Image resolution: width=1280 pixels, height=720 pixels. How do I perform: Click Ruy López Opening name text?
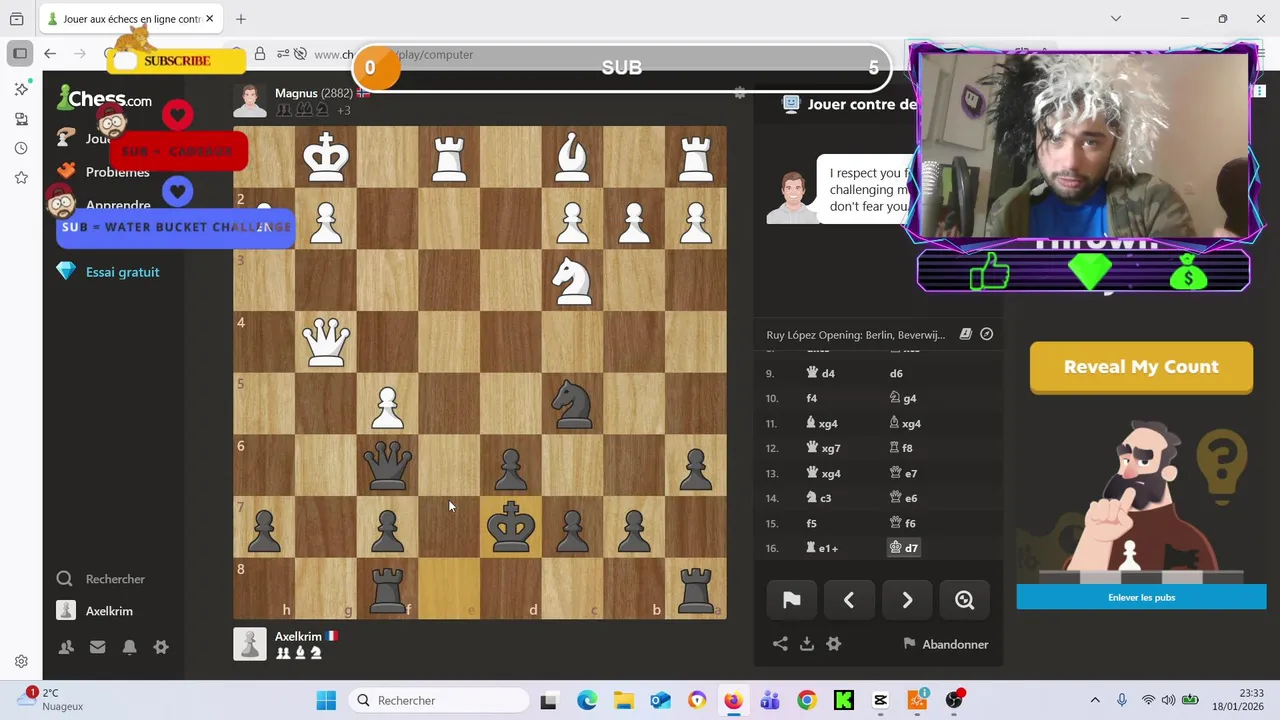(x=855, y=335)
